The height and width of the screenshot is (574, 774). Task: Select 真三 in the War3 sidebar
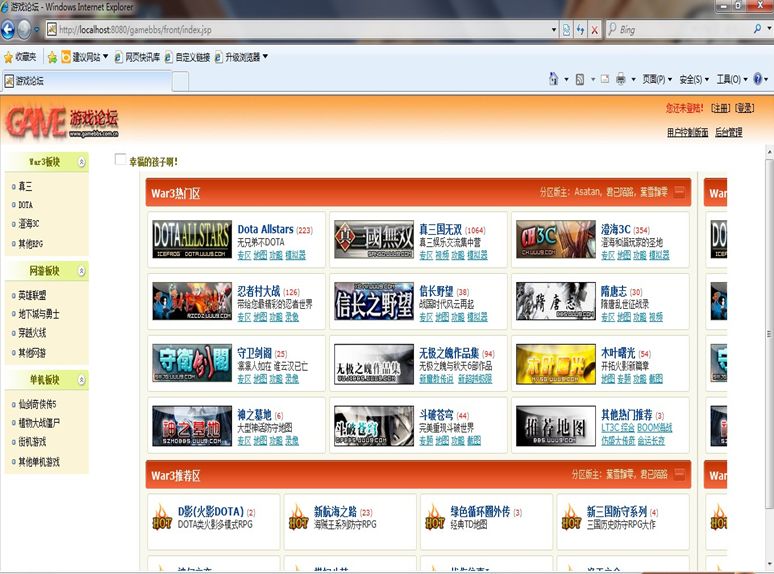(x=26, y=186)
